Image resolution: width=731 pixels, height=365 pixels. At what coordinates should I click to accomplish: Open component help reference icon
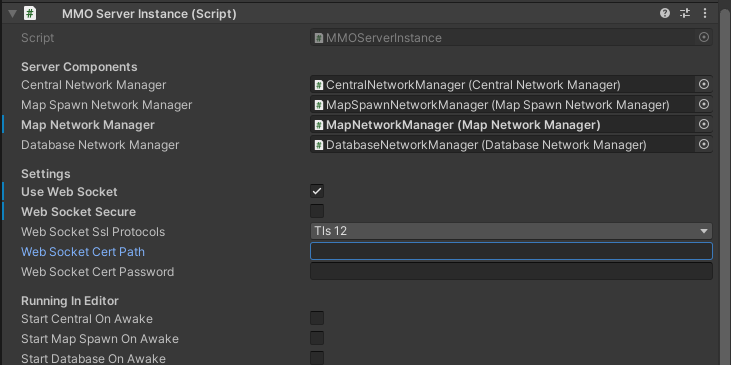click(x=665, y=14)
